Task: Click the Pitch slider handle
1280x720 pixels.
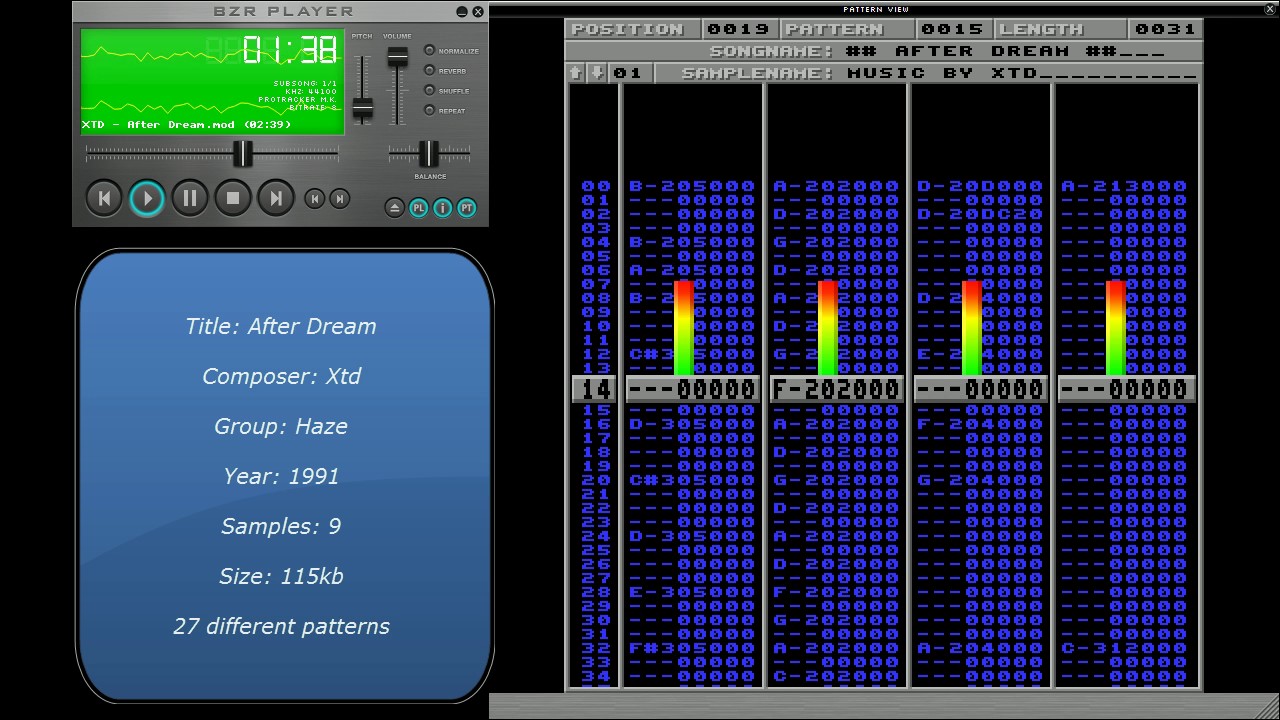Action: click(363, 109)
